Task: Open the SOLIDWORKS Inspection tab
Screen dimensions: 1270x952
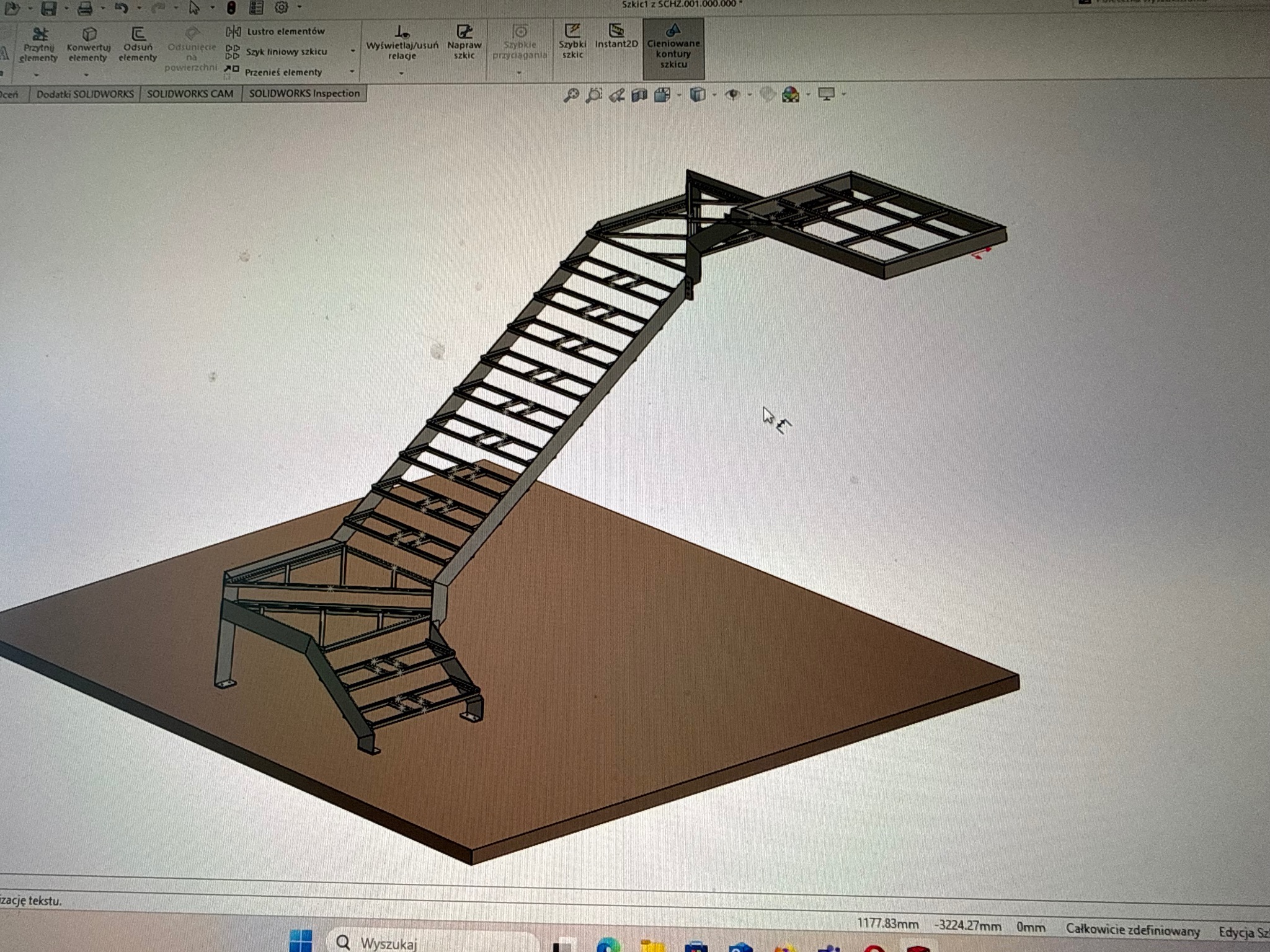Action: pyautogui.click(x=304, y=94)
